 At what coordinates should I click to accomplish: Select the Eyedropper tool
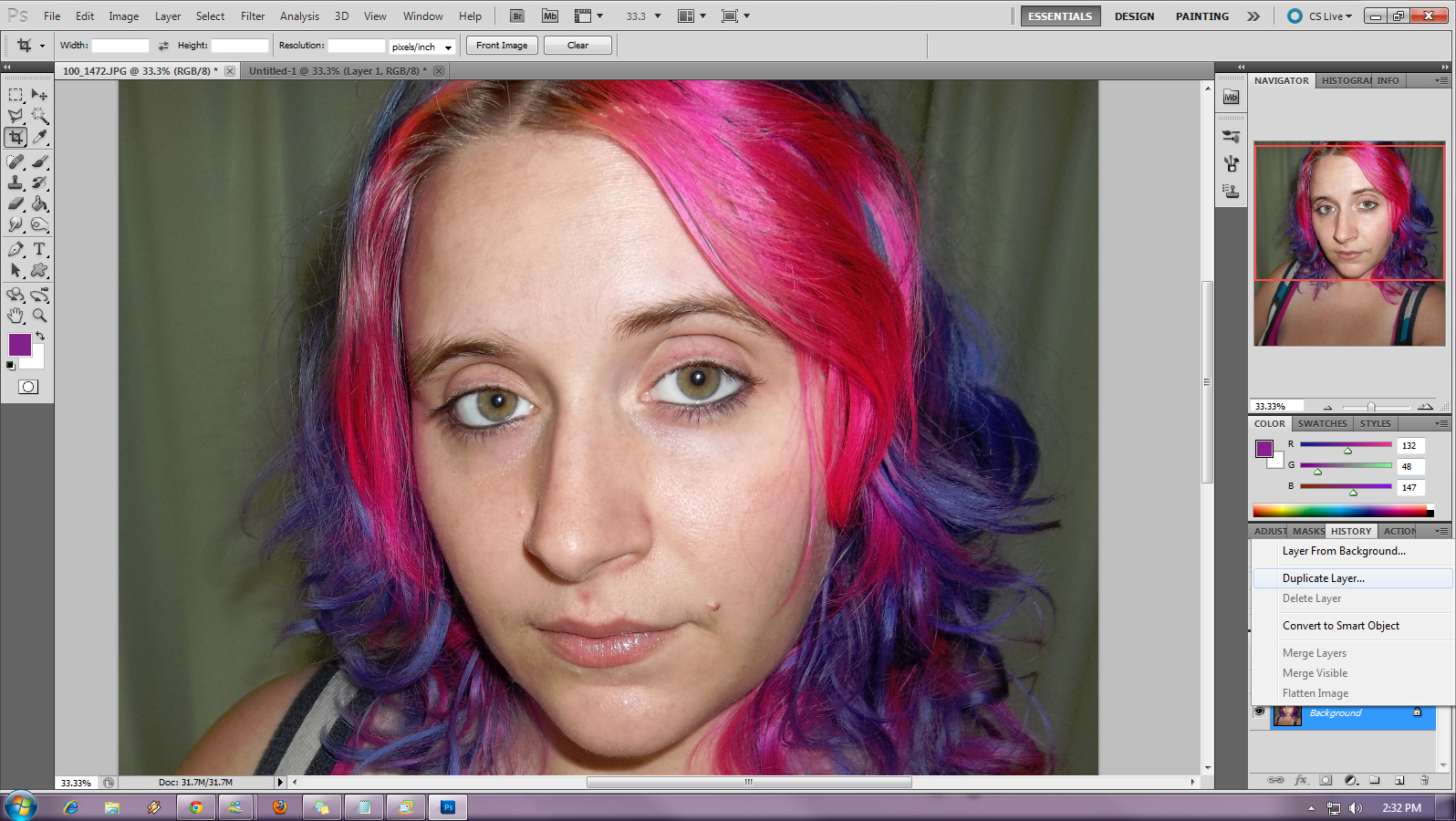[39, 137]
